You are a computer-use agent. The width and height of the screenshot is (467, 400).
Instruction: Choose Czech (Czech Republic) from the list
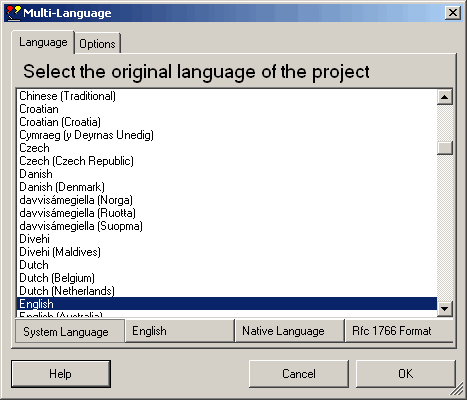[227, 161]
